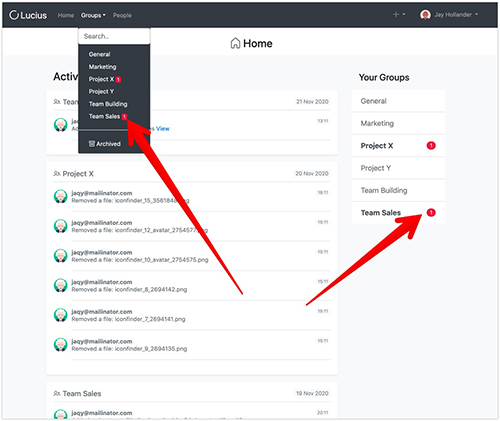
Task: Click avatar beside iconfinder_9_2694135 removal
Action: click(61, 345)
